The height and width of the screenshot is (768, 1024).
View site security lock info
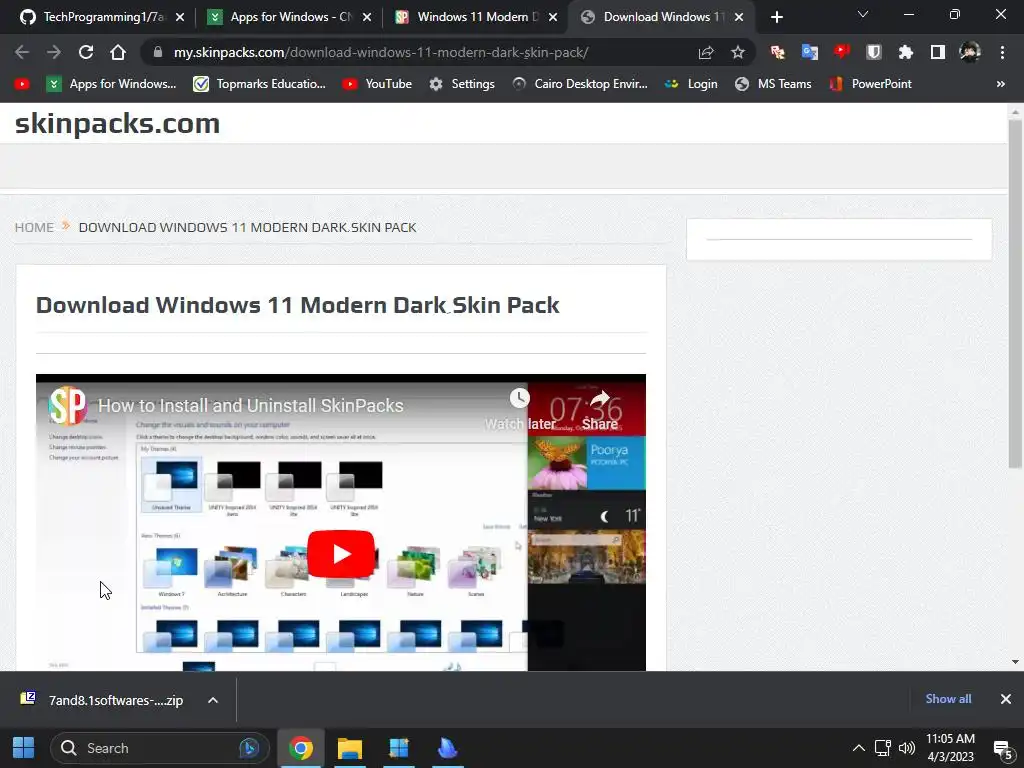click(157, 52)
